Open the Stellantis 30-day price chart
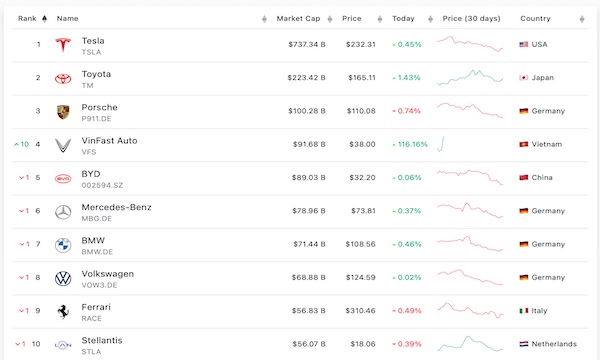600x360 pixels. point(470,344)
